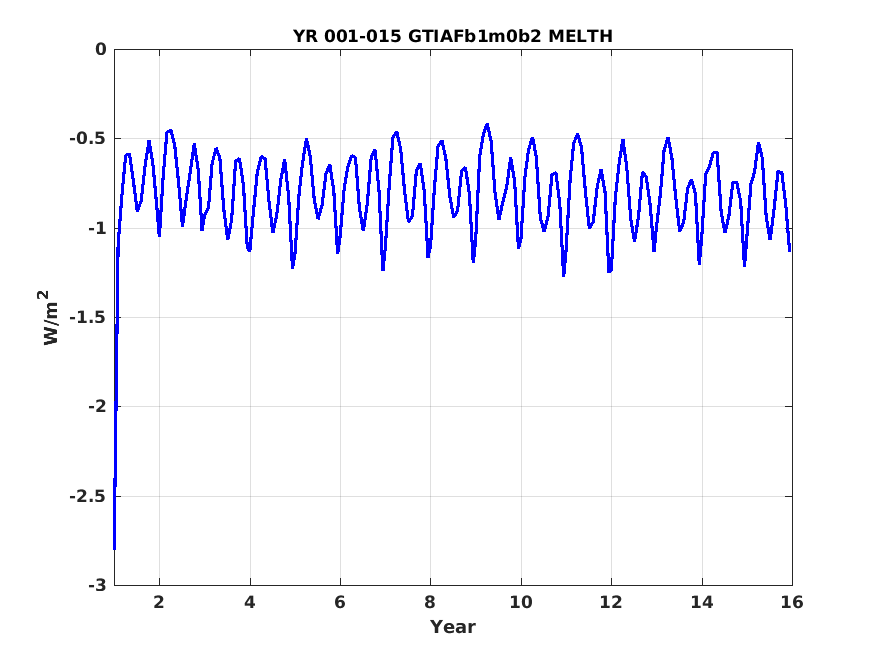Click the y-axis tick label '-0.5'
The image size is (875, 656).
[88, 138]
